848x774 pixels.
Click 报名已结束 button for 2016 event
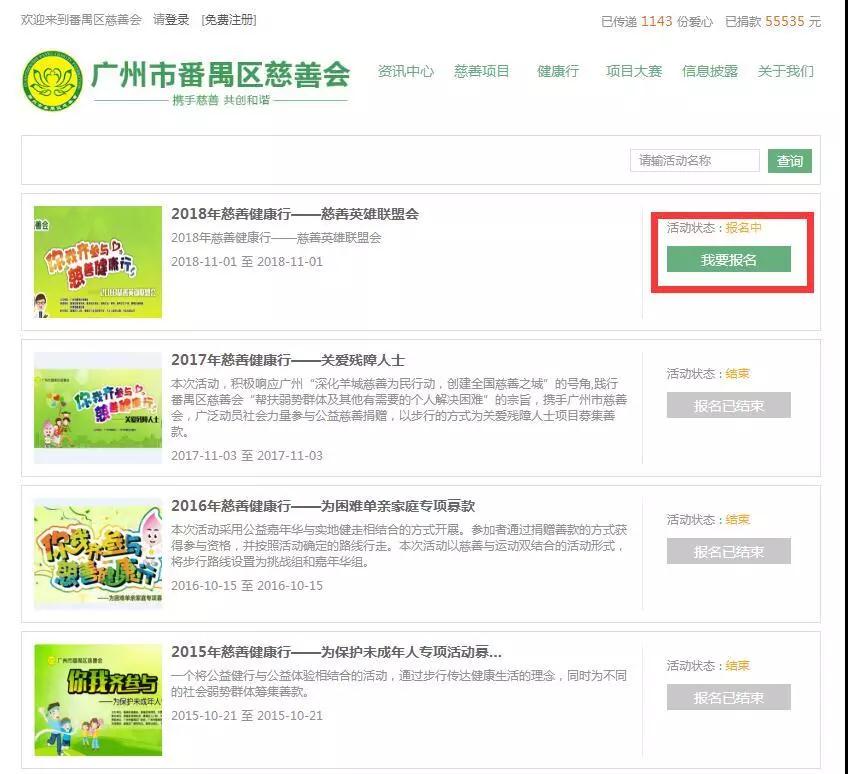click(728, 551)
